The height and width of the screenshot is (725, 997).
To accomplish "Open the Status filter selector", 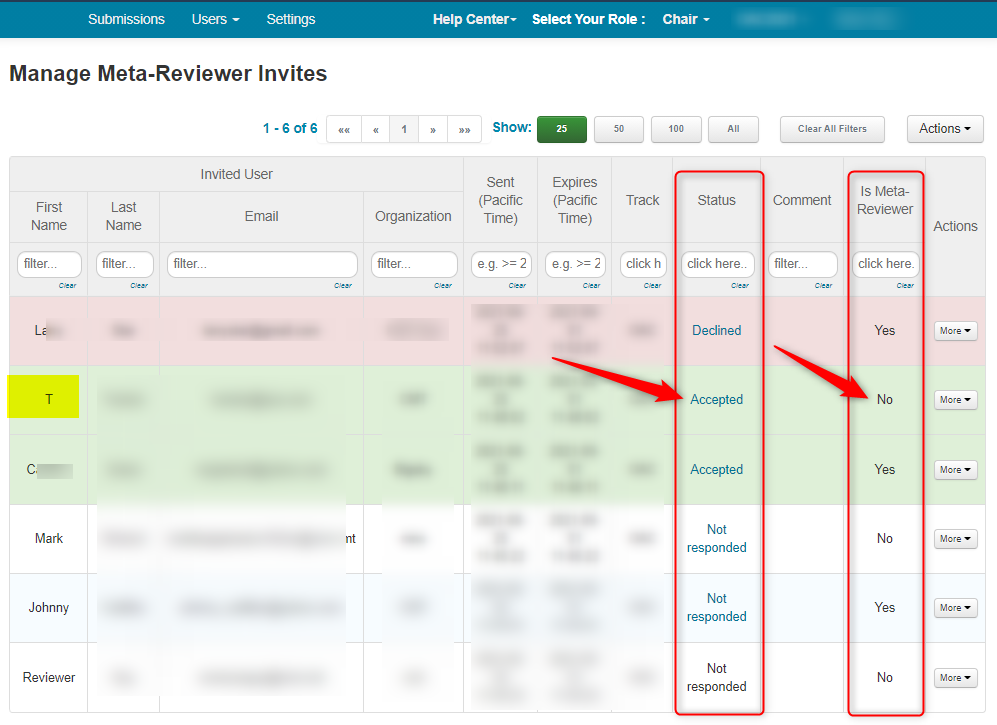I will coord(717,264).
